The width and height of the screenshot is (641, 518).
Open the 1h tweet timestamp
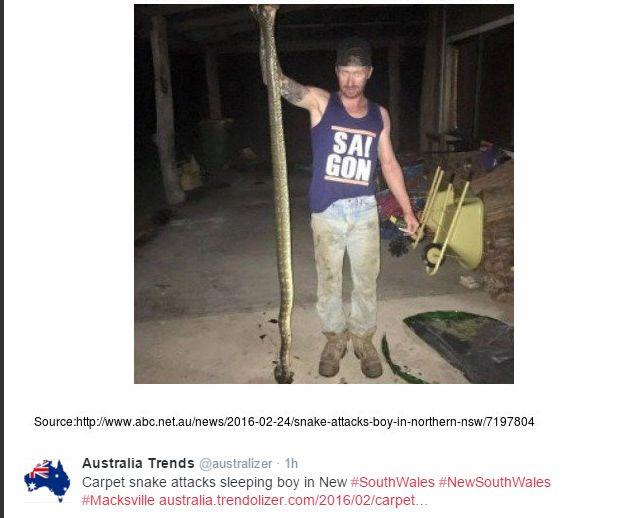291,464
